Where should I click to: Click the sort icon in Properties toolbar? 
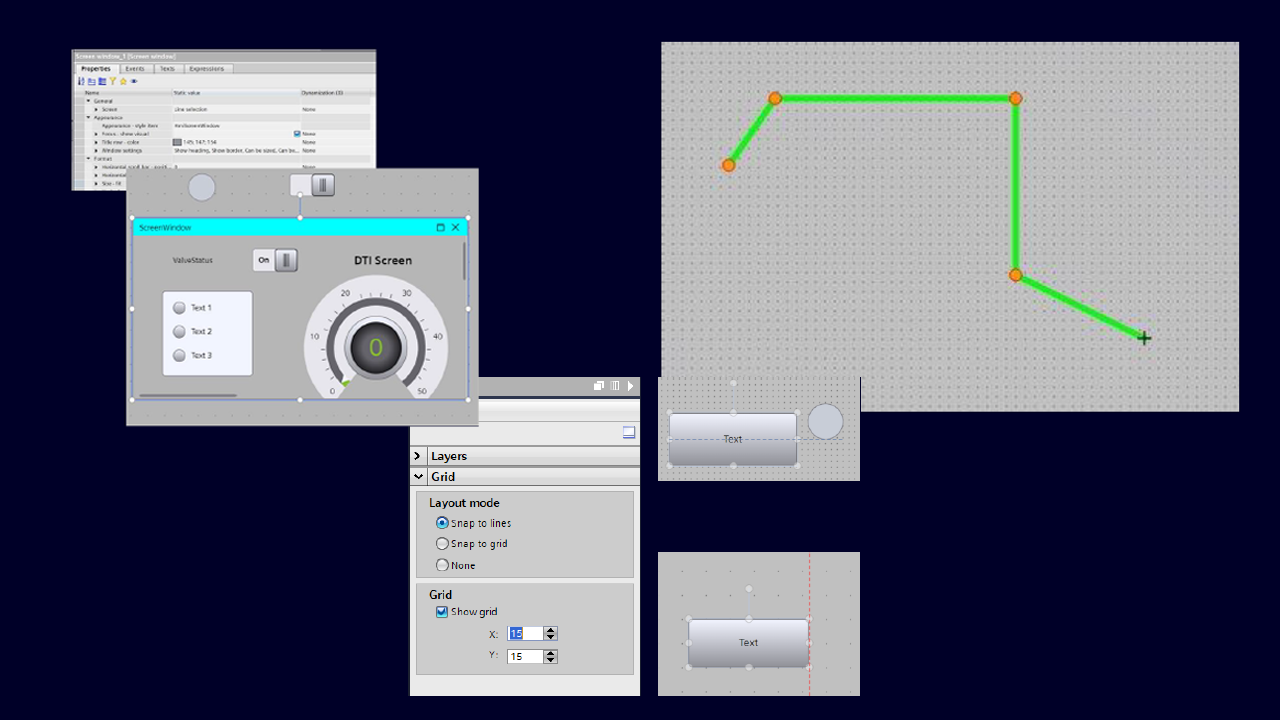[x=81, y=81]
